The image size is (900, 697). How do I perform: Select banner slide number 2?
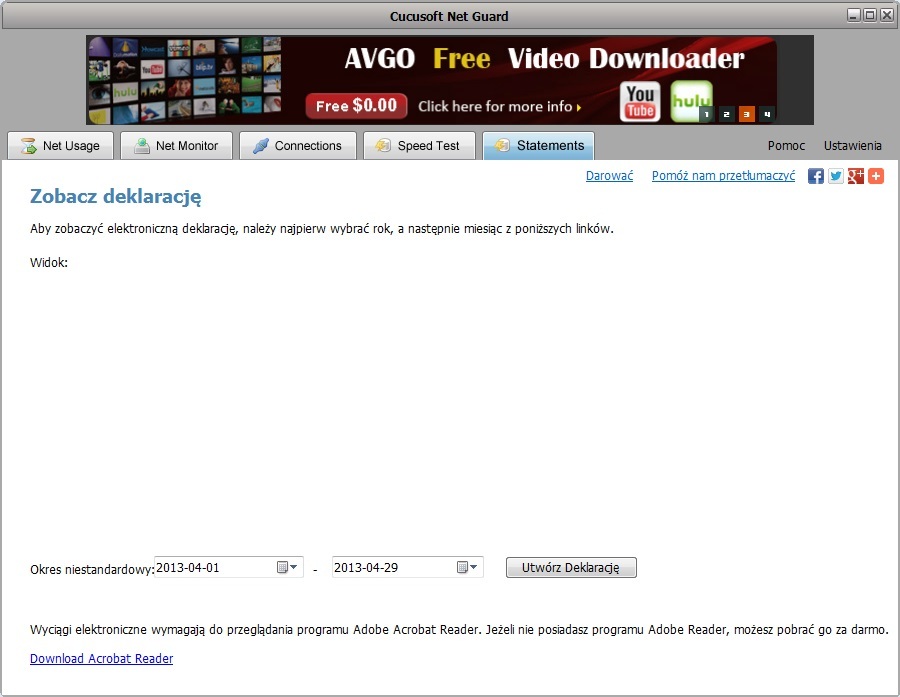(x=727, y=114)
